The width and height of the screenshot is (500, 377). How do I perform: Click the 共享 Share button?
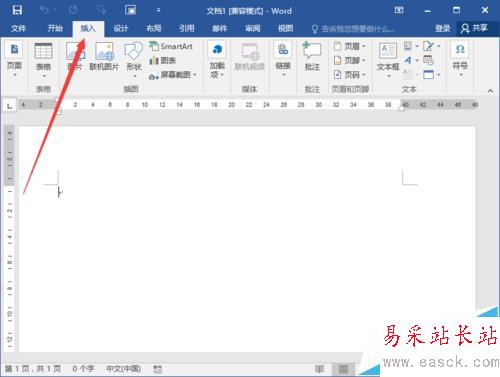coord(474,28)
